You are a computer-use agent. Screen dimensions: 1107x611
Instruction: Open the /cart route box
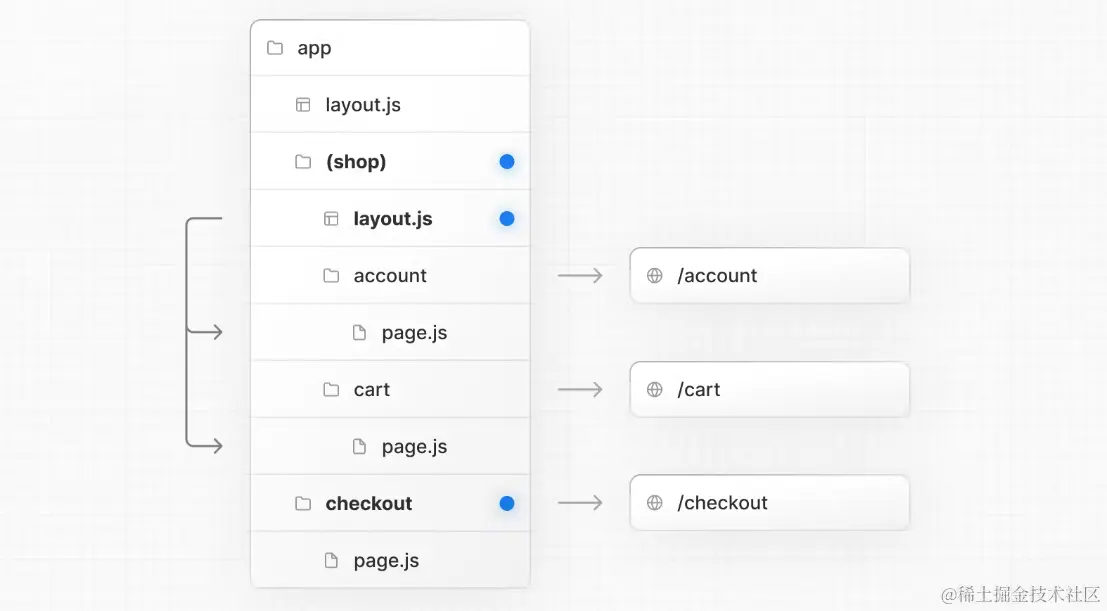(769, 390)
